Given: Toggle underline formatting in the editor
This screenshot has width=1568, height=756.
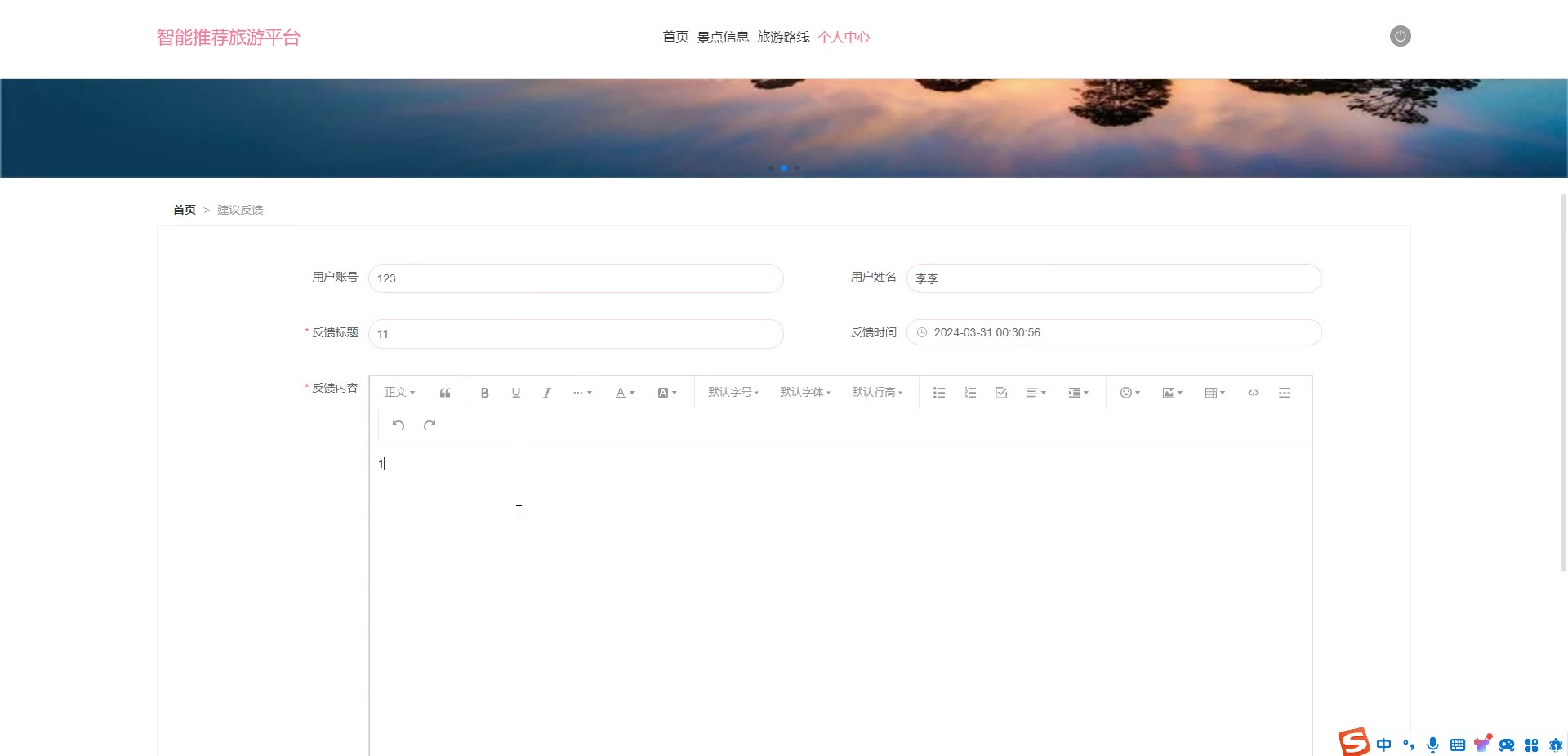Looking at the screenshot, I should pyautogui.click(x=516, y=393).
